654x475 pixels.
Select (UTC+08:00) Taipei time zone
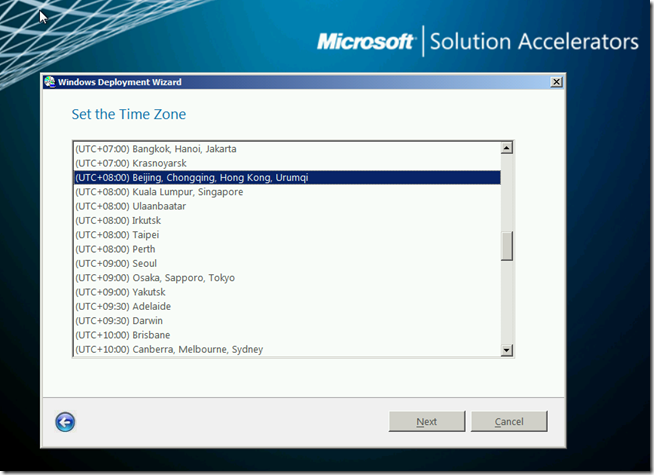pyautogui.click(x=287, y=235)
